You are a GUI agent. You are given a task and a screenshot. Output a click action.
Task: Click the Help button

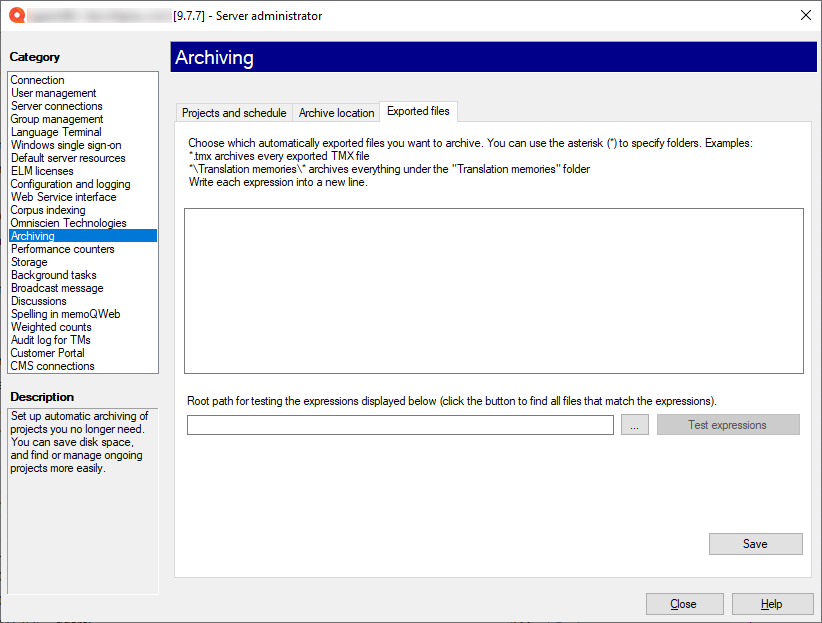pos(772,603)
